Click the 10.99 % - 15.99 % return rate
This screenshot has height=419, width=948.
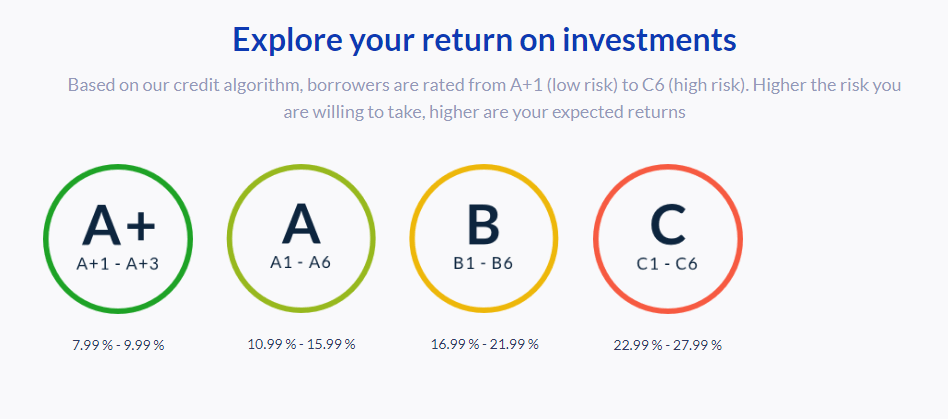coord(301,344)
